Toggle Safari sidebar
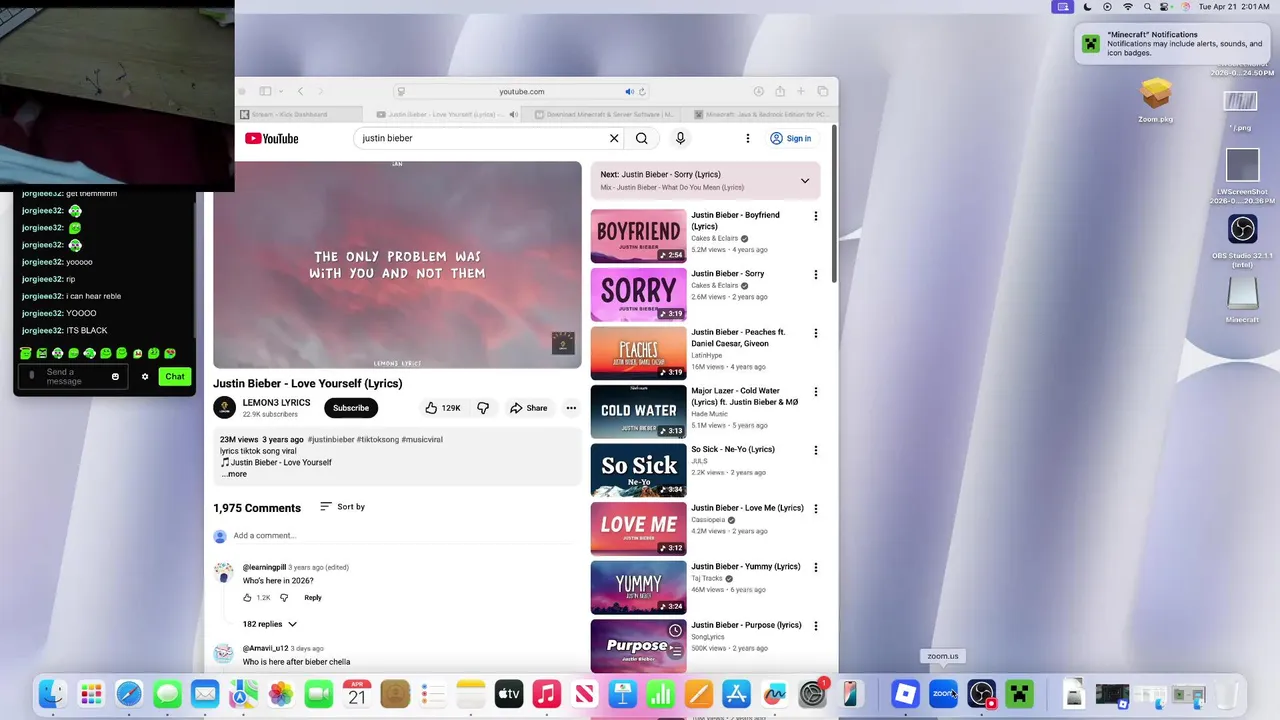This screenshot has width=1280, height=720. click(x=265, y=91)
